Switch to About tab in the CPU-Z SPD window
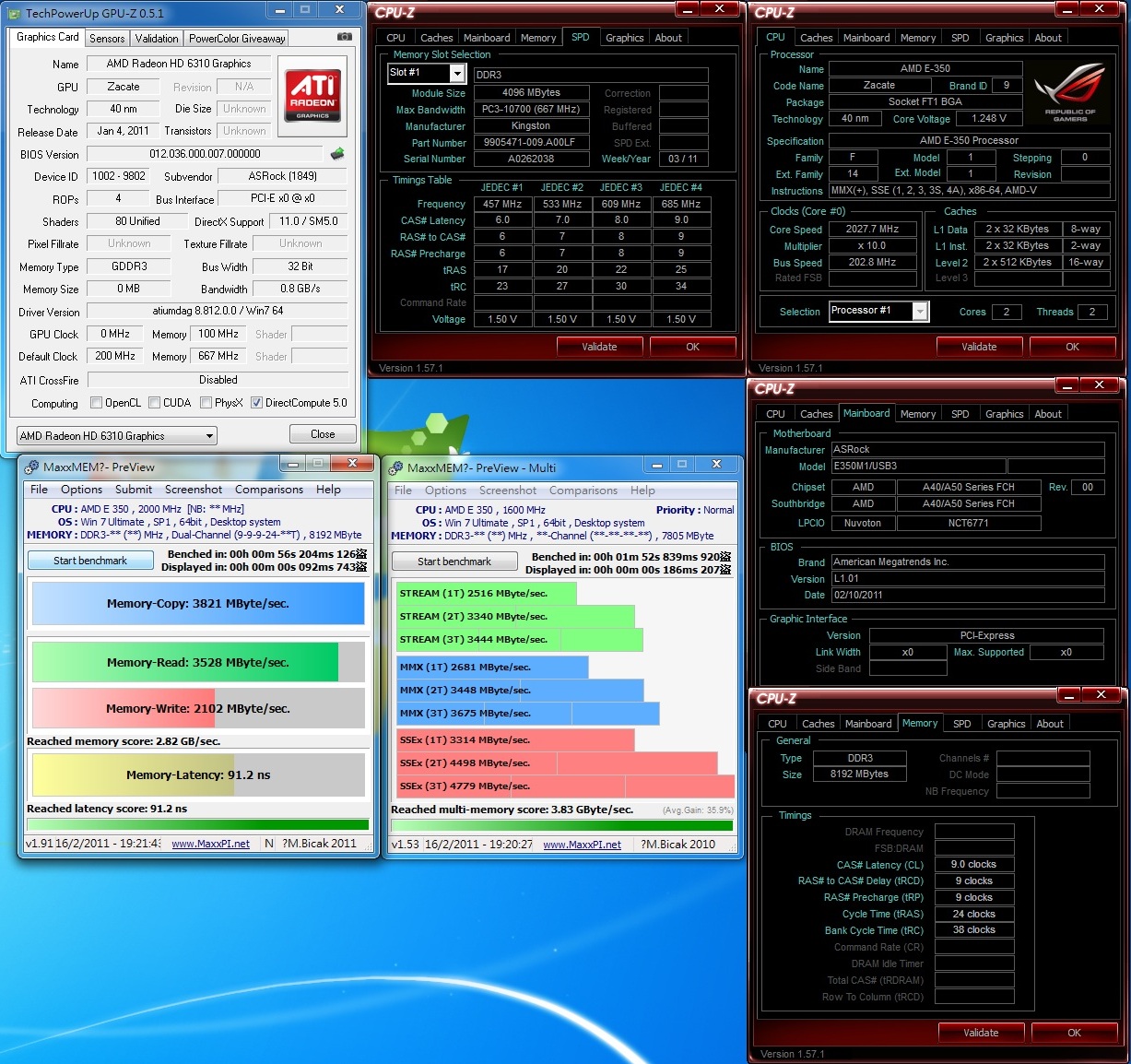This screenshot has height=1064, width=1131. tap(668, 38)
